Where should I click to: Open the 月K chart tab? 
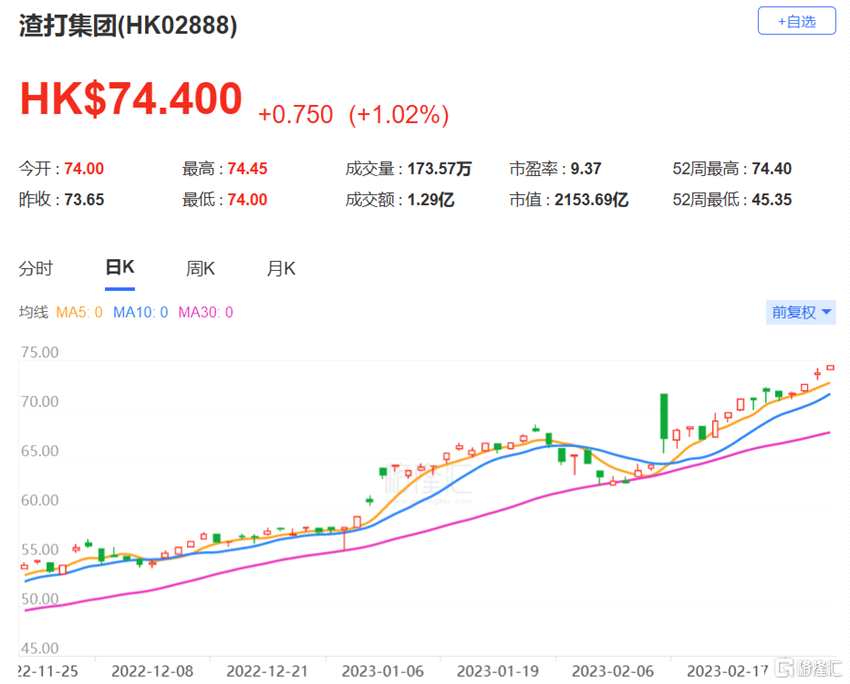[x=281, y=268]
